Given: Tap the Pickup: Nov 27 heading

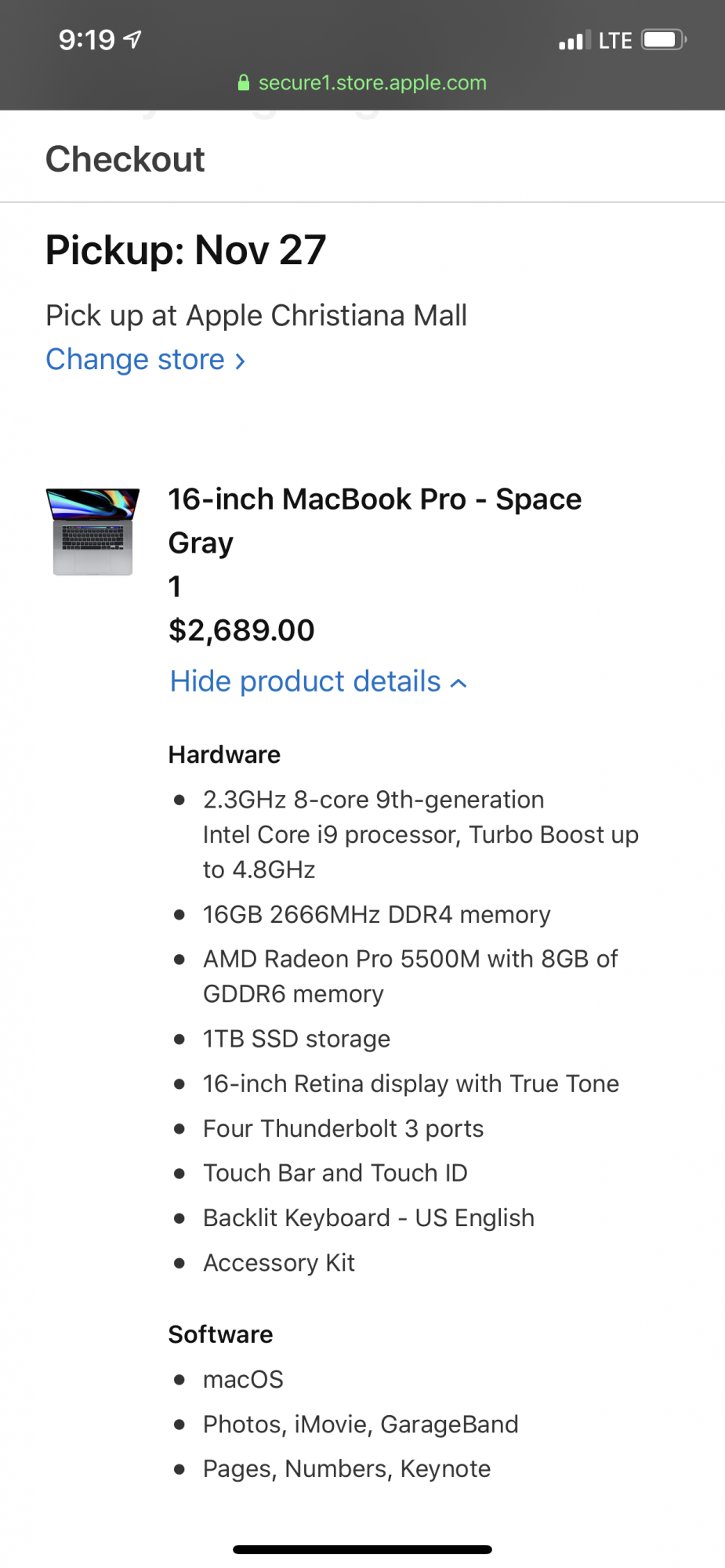Looking at the screenshot, I should coord(186,251).
